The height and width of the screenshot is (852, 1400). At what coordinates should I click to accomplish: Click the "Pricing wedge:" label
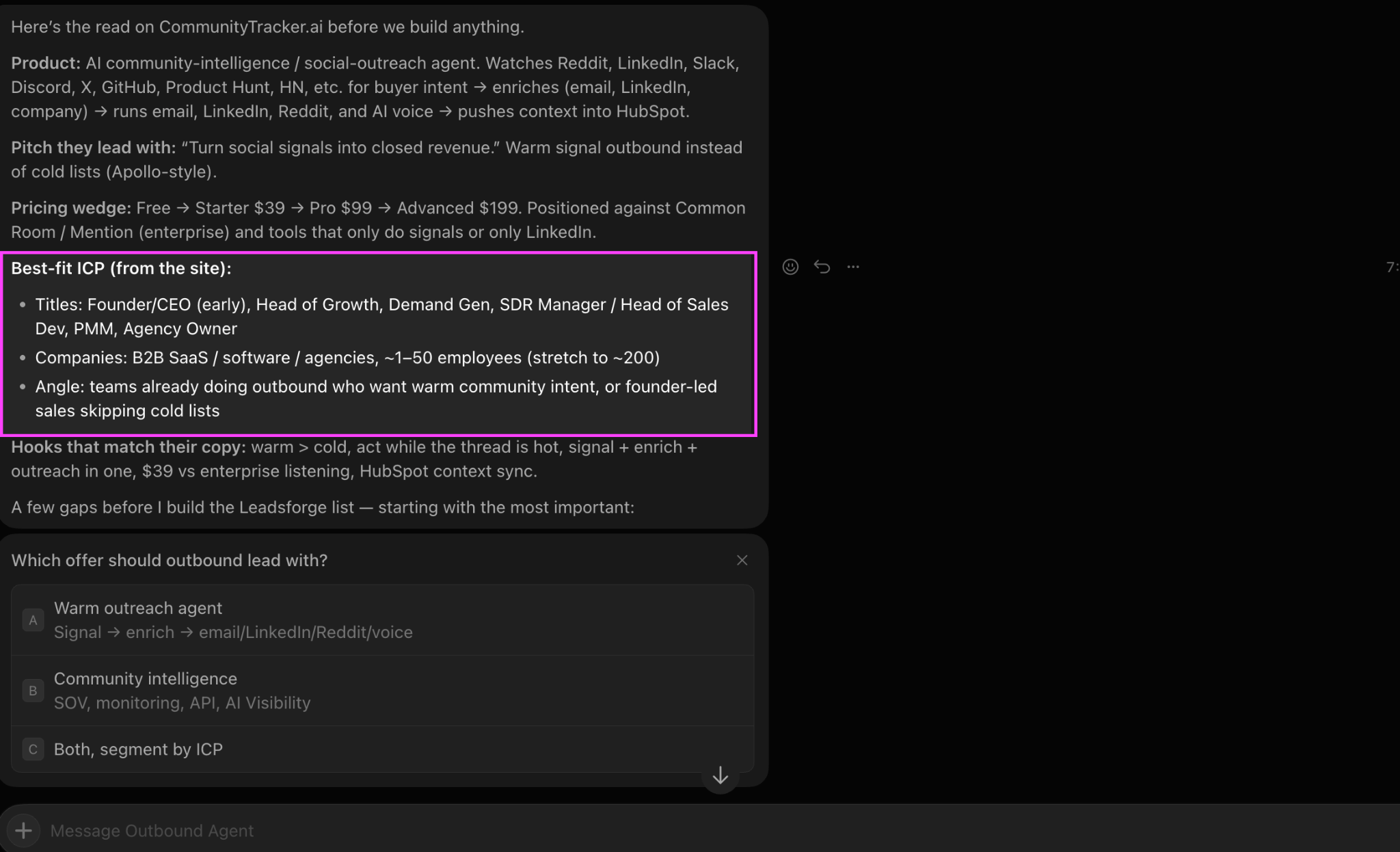[71, 208]
